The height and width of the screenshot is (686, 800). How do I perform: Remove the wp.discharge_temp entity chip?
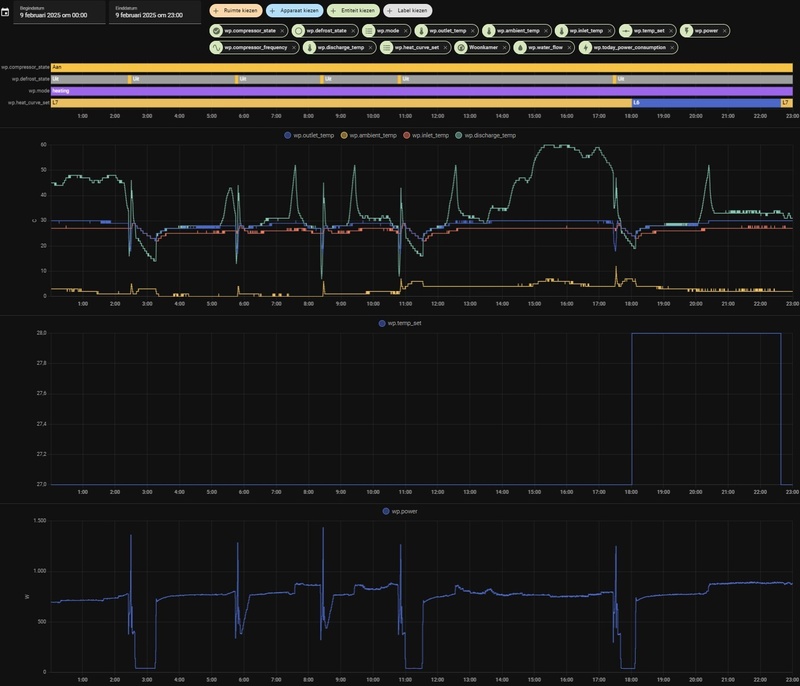[370, 47]
